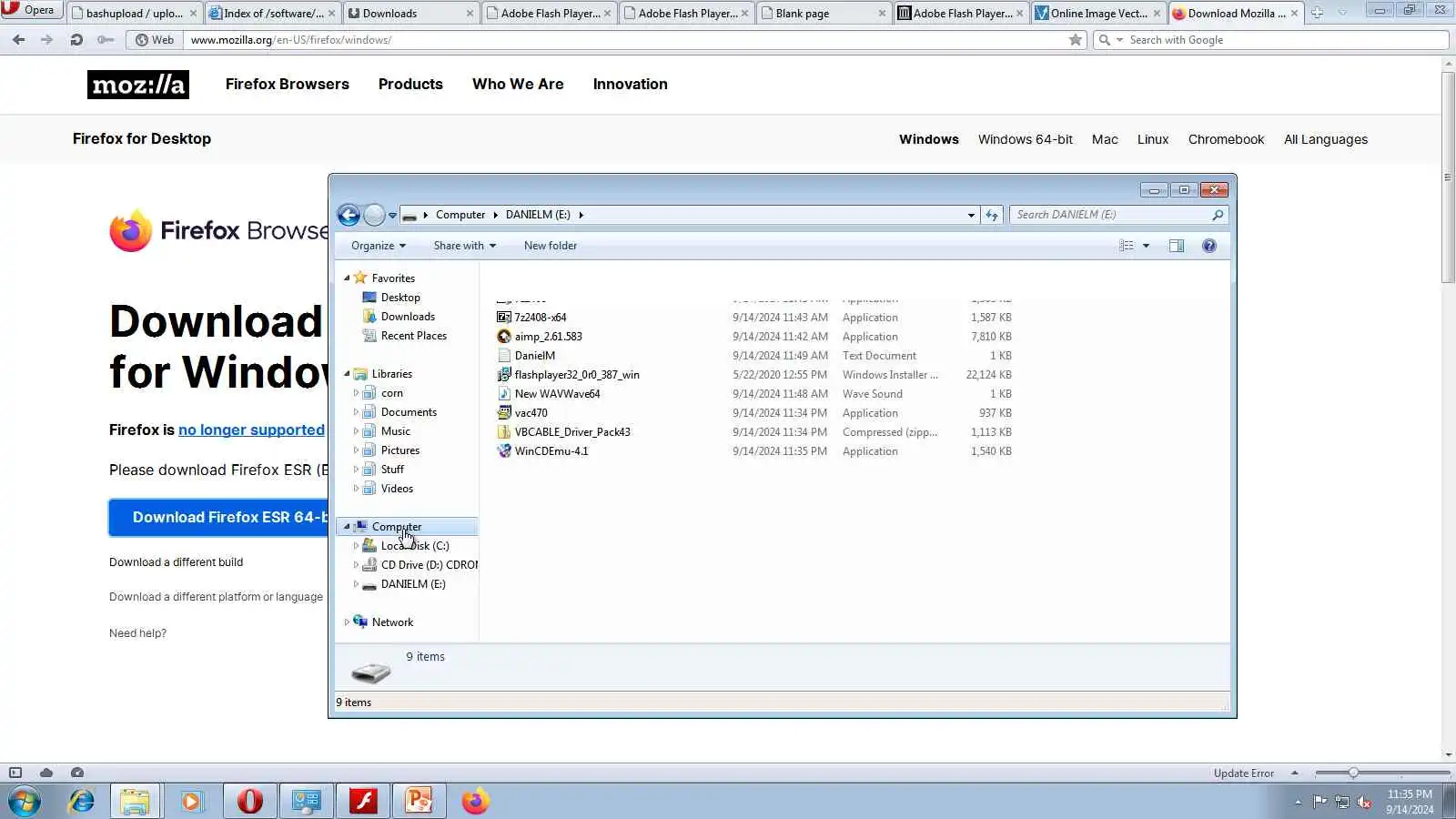Open a new tab in Opera

tap(1317, 13)
